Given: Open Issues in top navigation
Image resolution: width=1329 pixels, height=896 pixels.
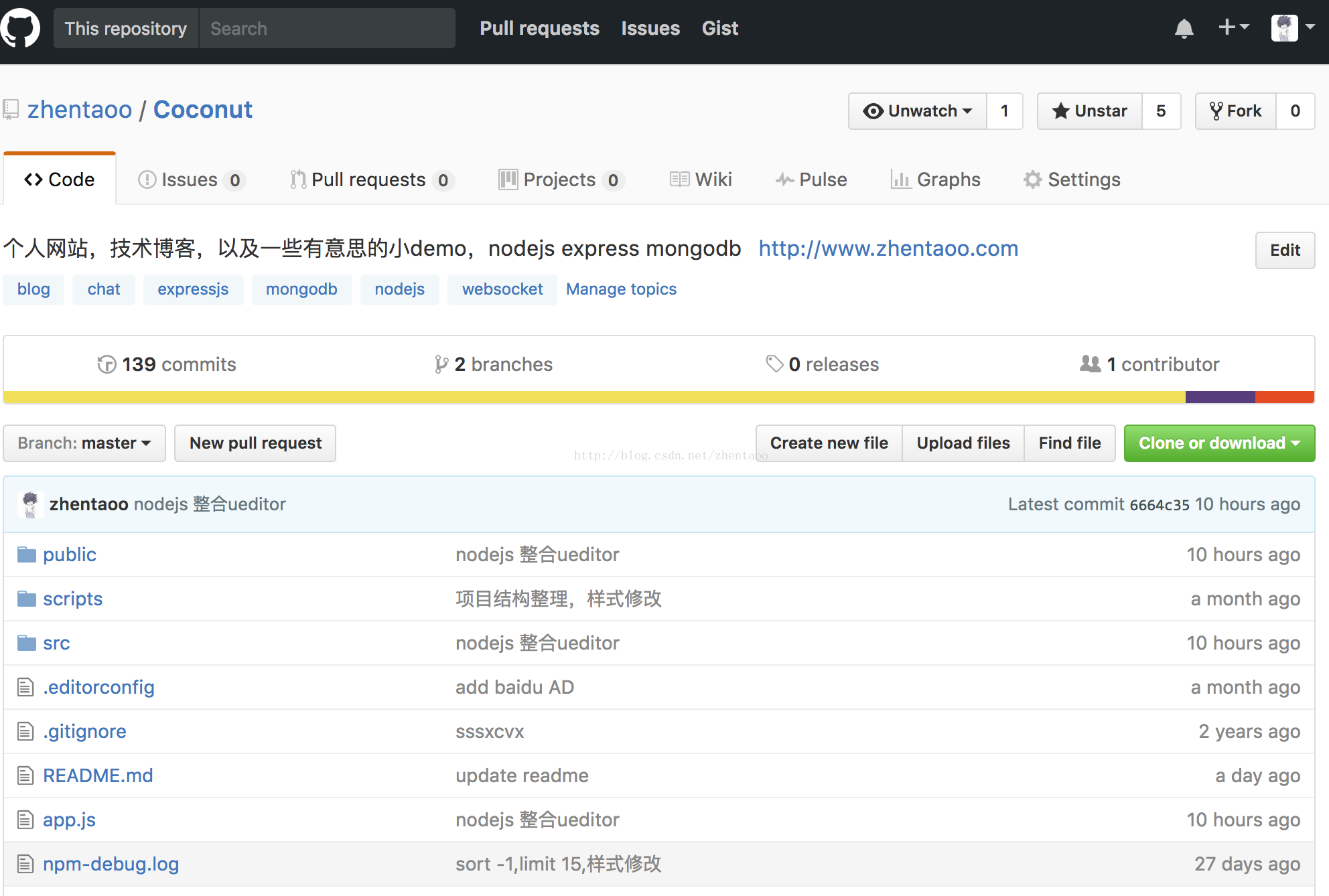Looking at the screenshot, I should point(650,28).
